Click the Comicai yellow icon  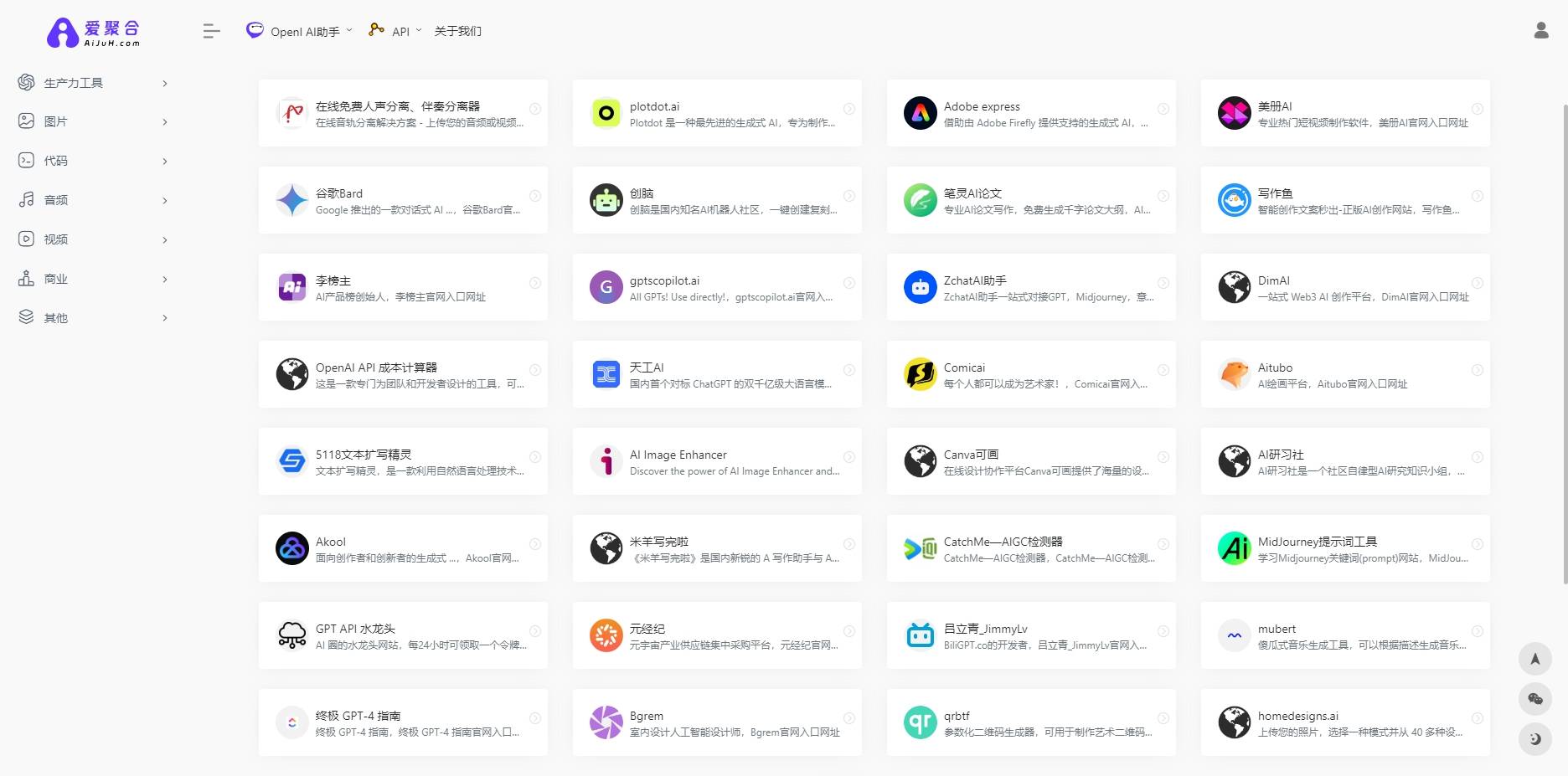coord(921,374)
